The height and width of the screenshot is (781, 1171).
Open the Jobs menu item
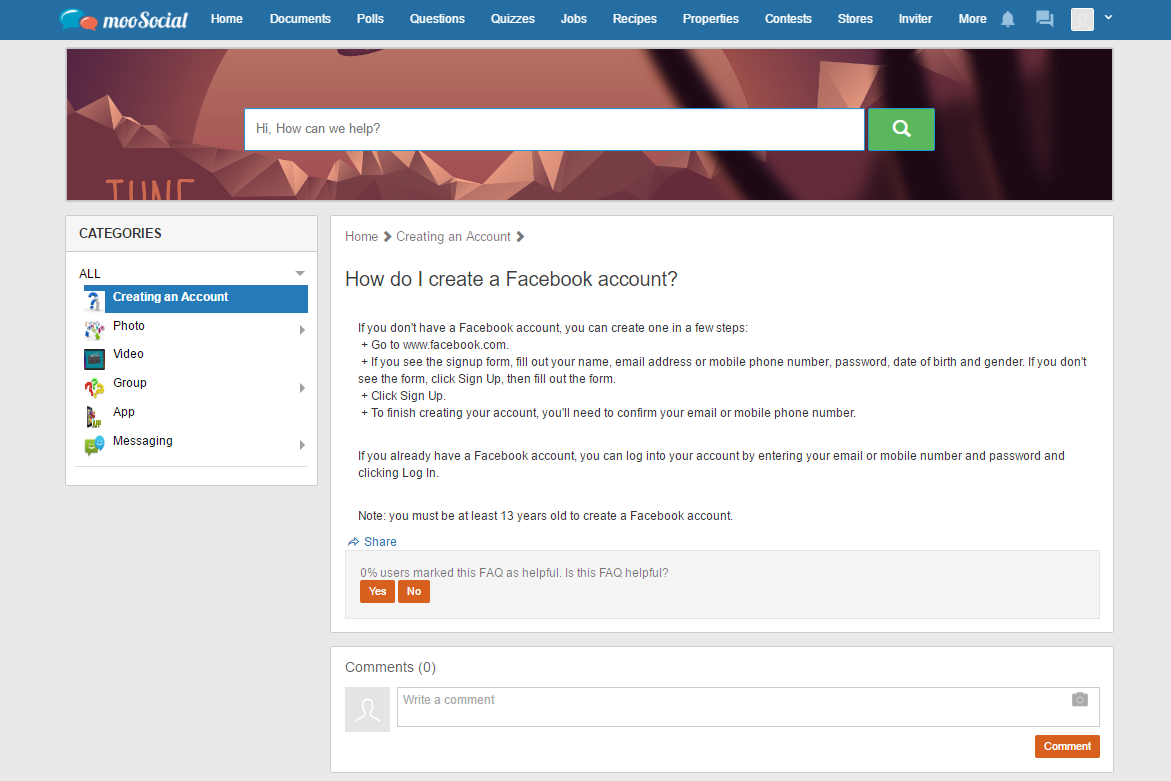tap(574, 19)
